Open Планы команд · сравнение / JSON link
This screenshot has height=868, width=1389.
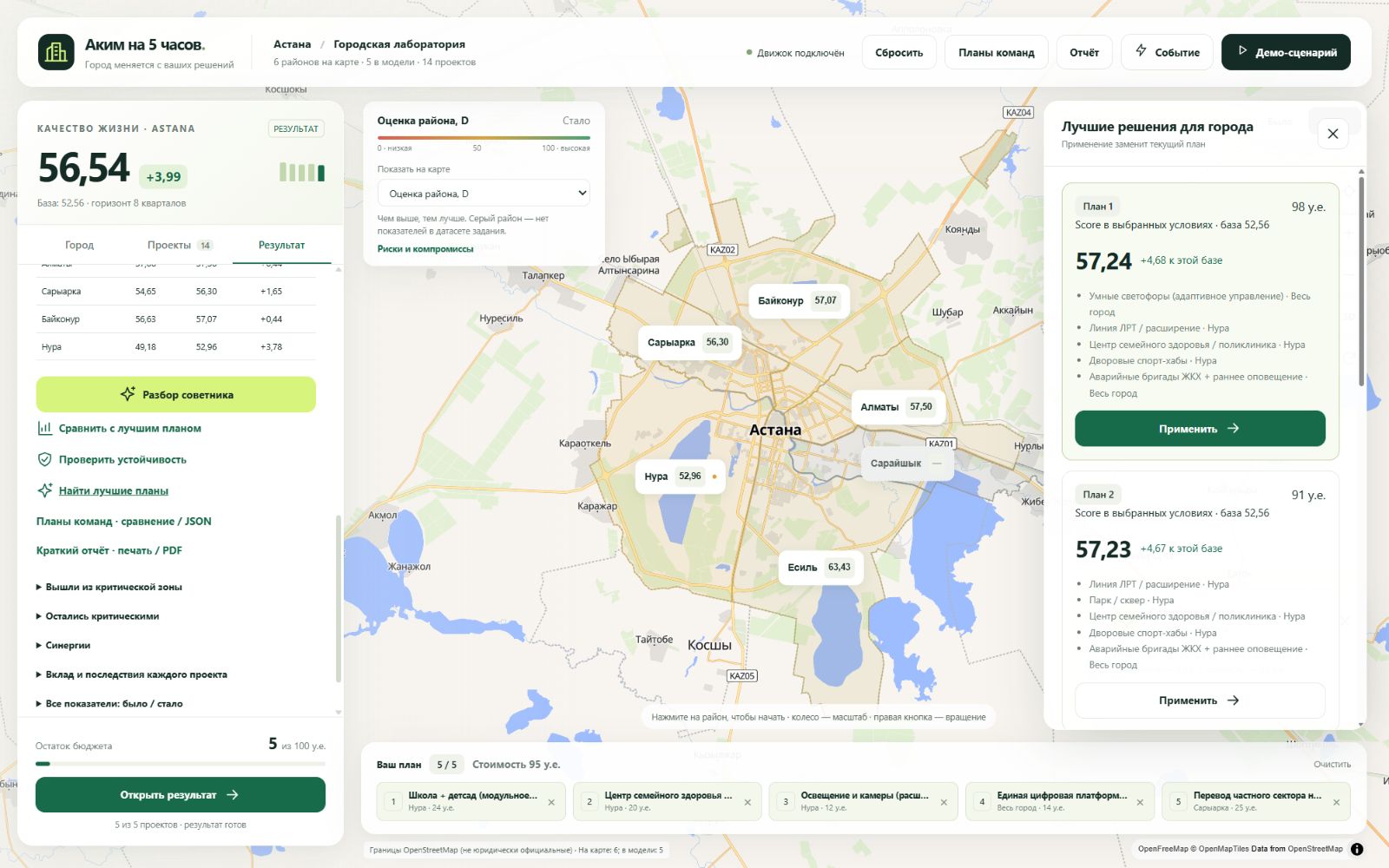[x=123, y=522]
